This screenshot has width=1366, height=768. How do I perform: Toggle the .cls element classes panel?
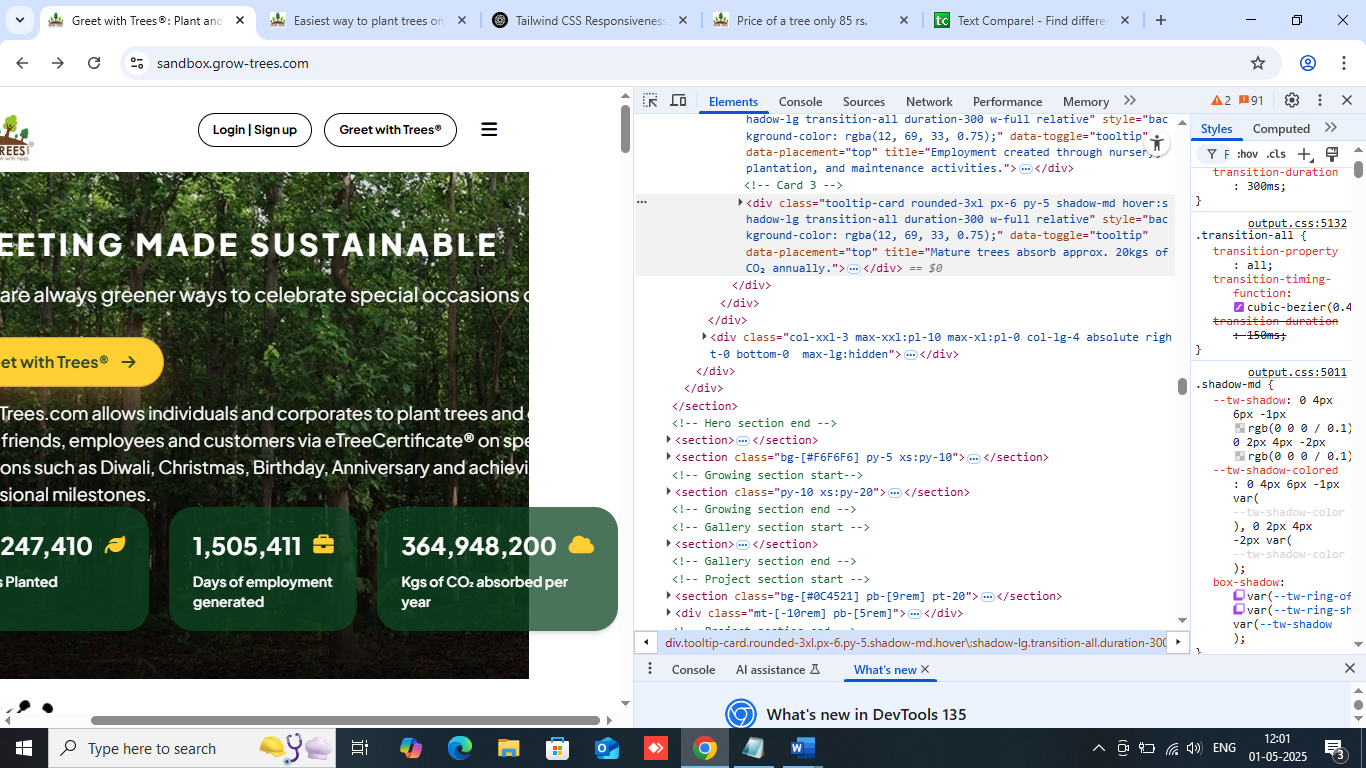click(x=1276, y=154)
